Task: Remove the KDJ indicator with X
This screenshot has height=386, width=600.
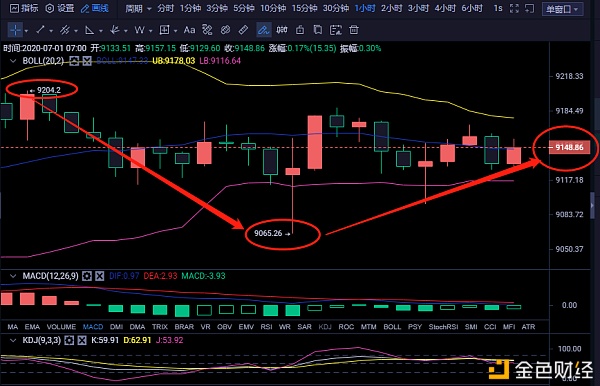Action: (82, 340)
